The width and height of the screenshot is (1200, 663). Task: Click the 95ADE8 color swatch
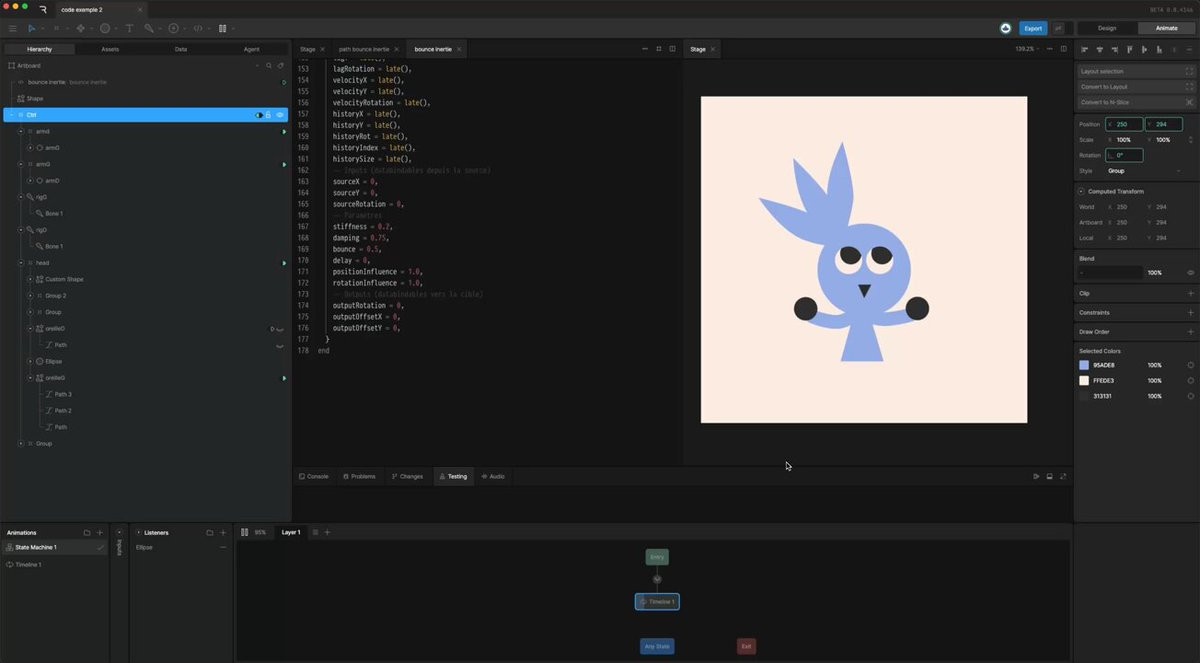tap(1084, 365)
